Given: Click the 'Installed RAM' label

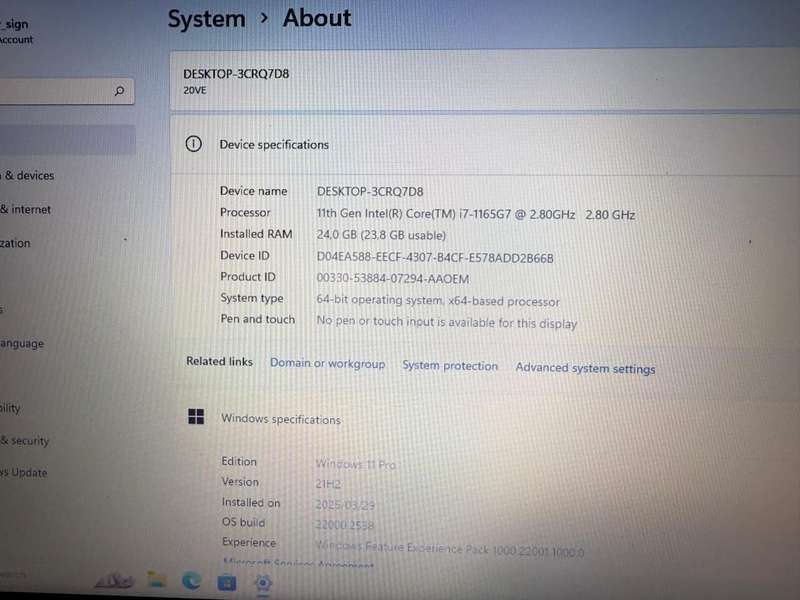Looking at the screenshot, I should coord(256,234).
